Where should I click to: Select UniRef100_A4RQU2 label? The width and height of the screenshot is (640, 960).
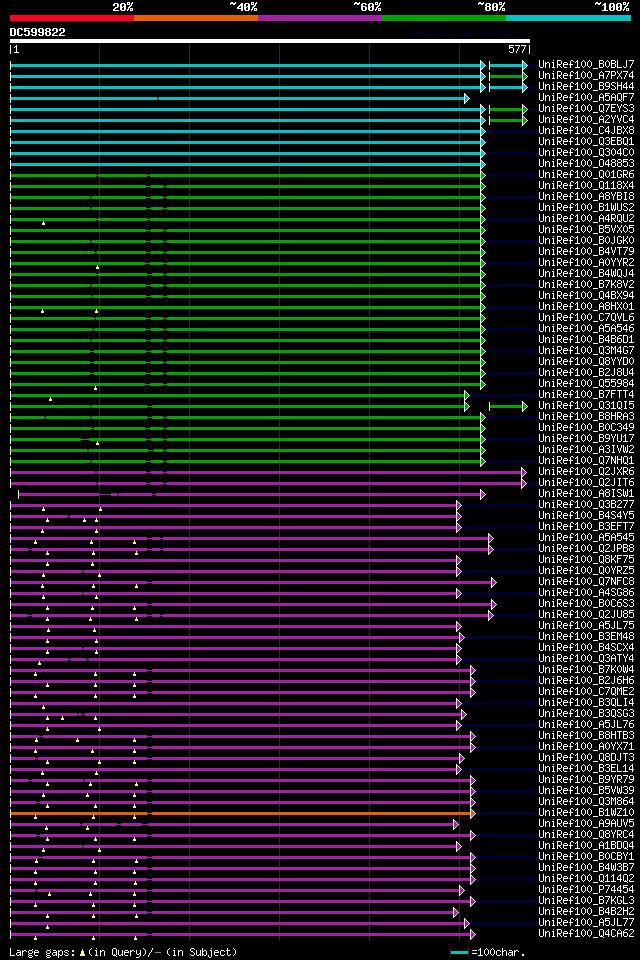click(586, 219)
